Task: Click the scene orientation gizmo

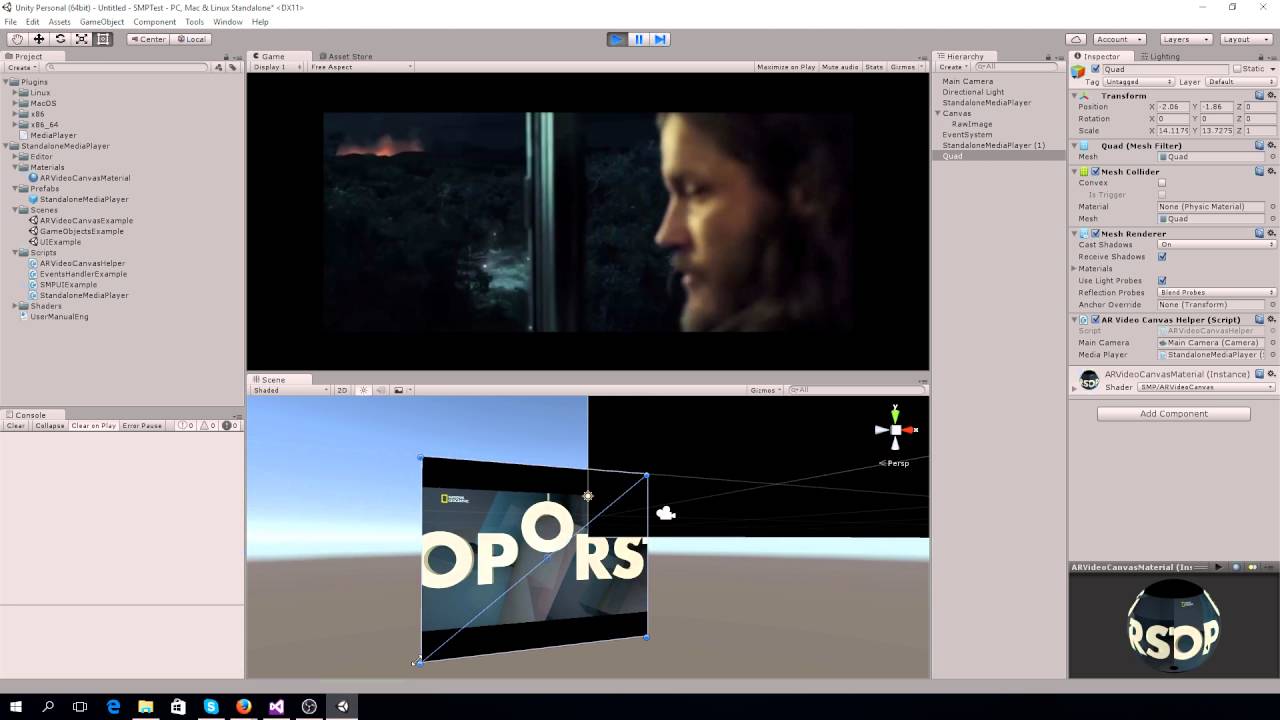Action: coord(895,429)
